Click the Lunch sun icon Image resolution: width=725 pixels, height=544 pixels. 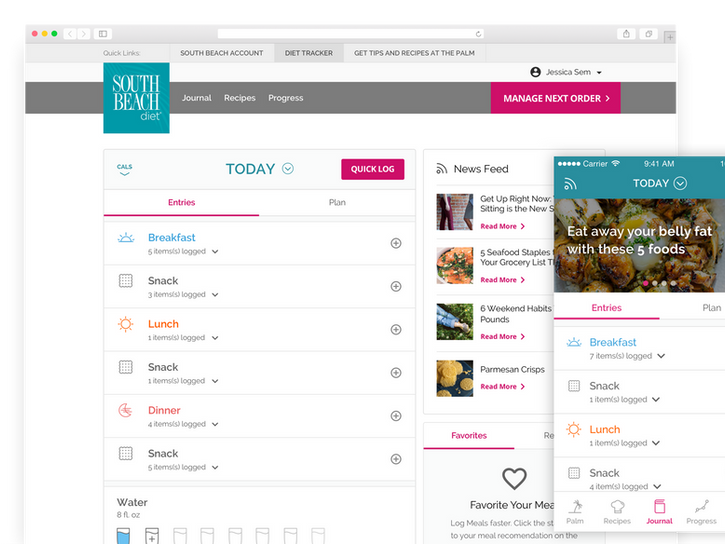click(x=125, y=324)
